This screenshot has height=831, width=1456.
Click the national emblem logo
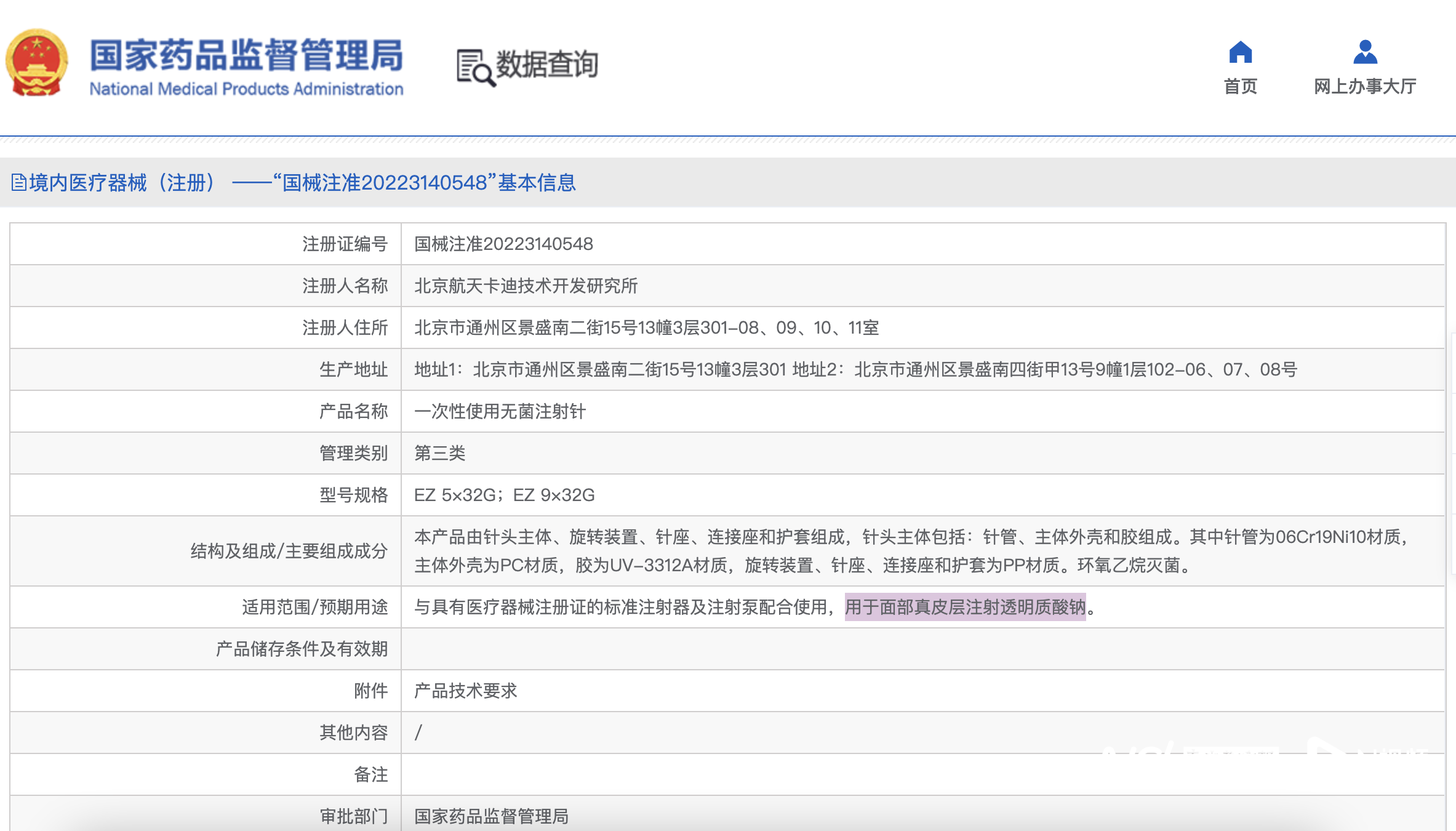click(37, 63)
